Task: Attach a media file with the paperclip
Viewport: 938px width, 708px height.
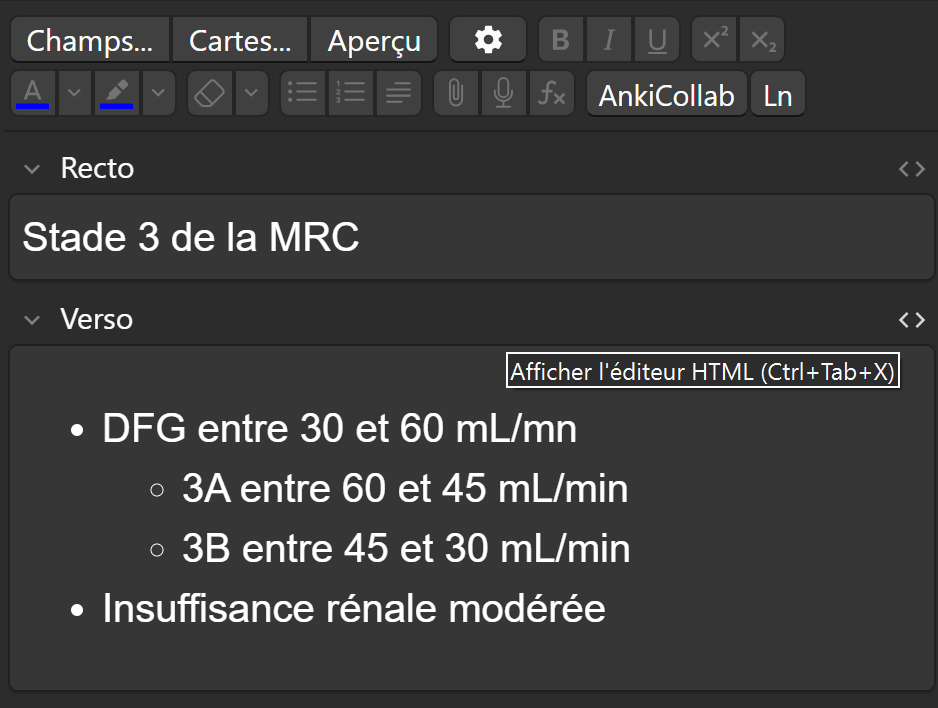Action: (455, 93)
